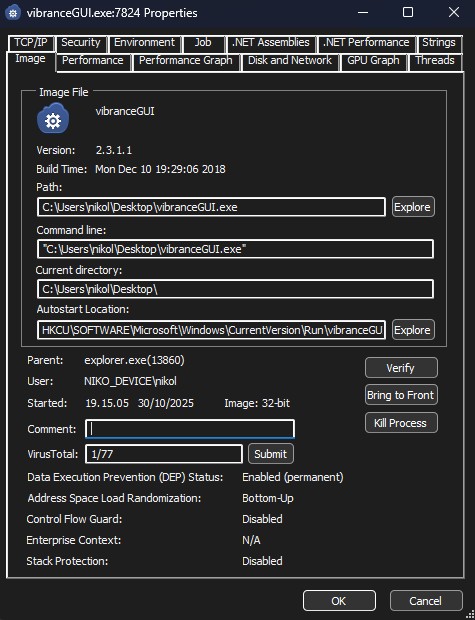Image resolution: width=475 pixels, height=620 pixels.
Task: Click the version value 2.3.1.1
Action: coord(114,150)
